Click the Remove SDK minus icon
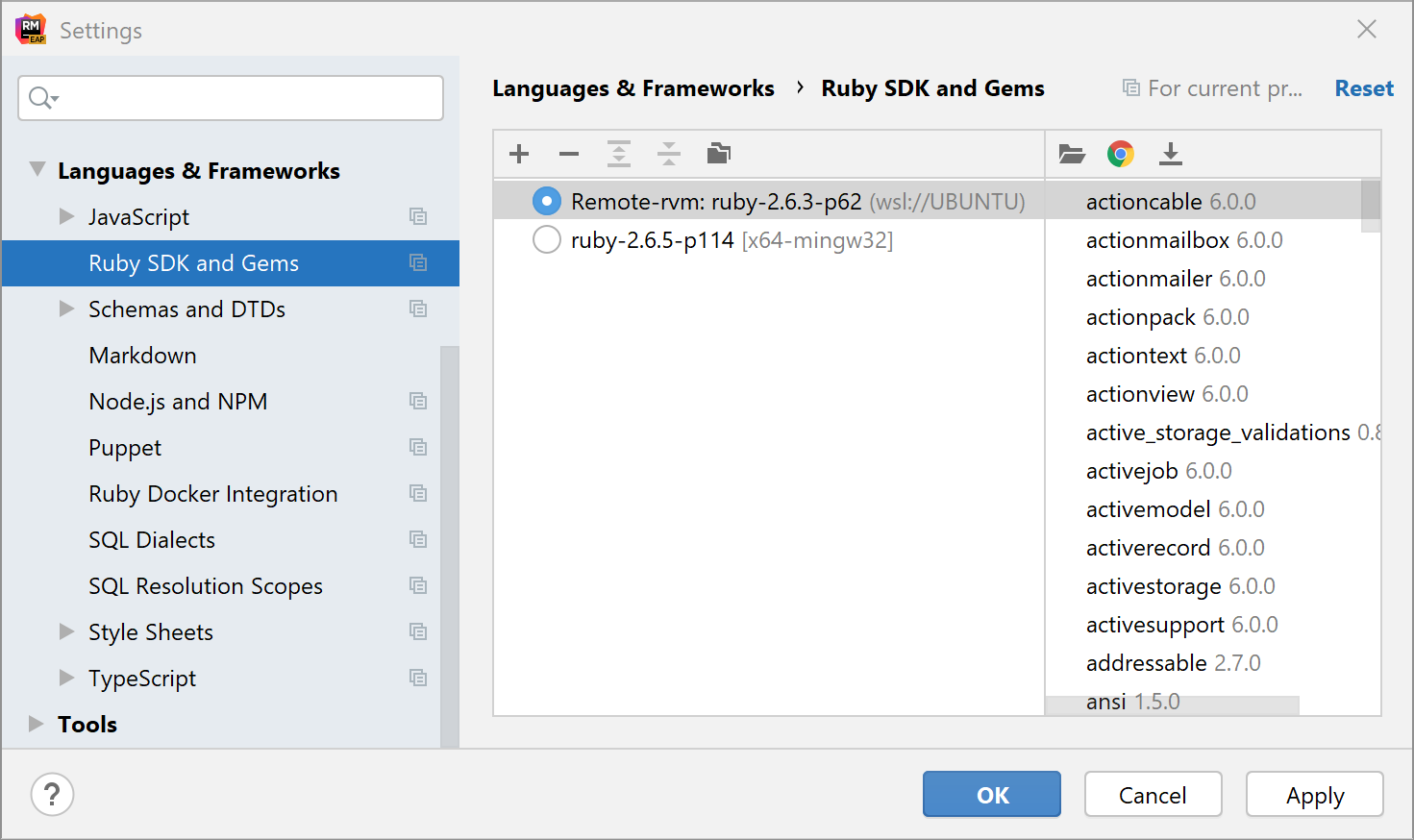 (568, 153)
